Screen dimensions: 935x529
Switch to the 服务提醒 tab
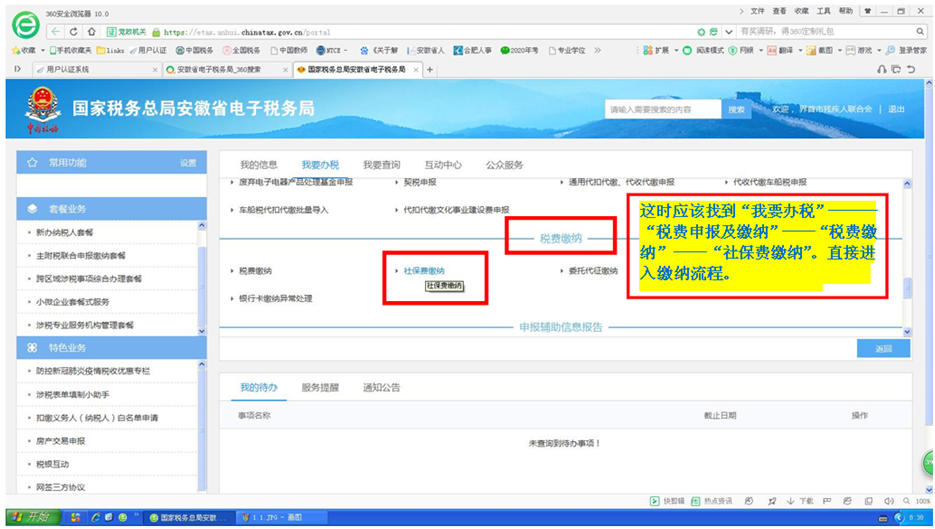pos(320,388)
